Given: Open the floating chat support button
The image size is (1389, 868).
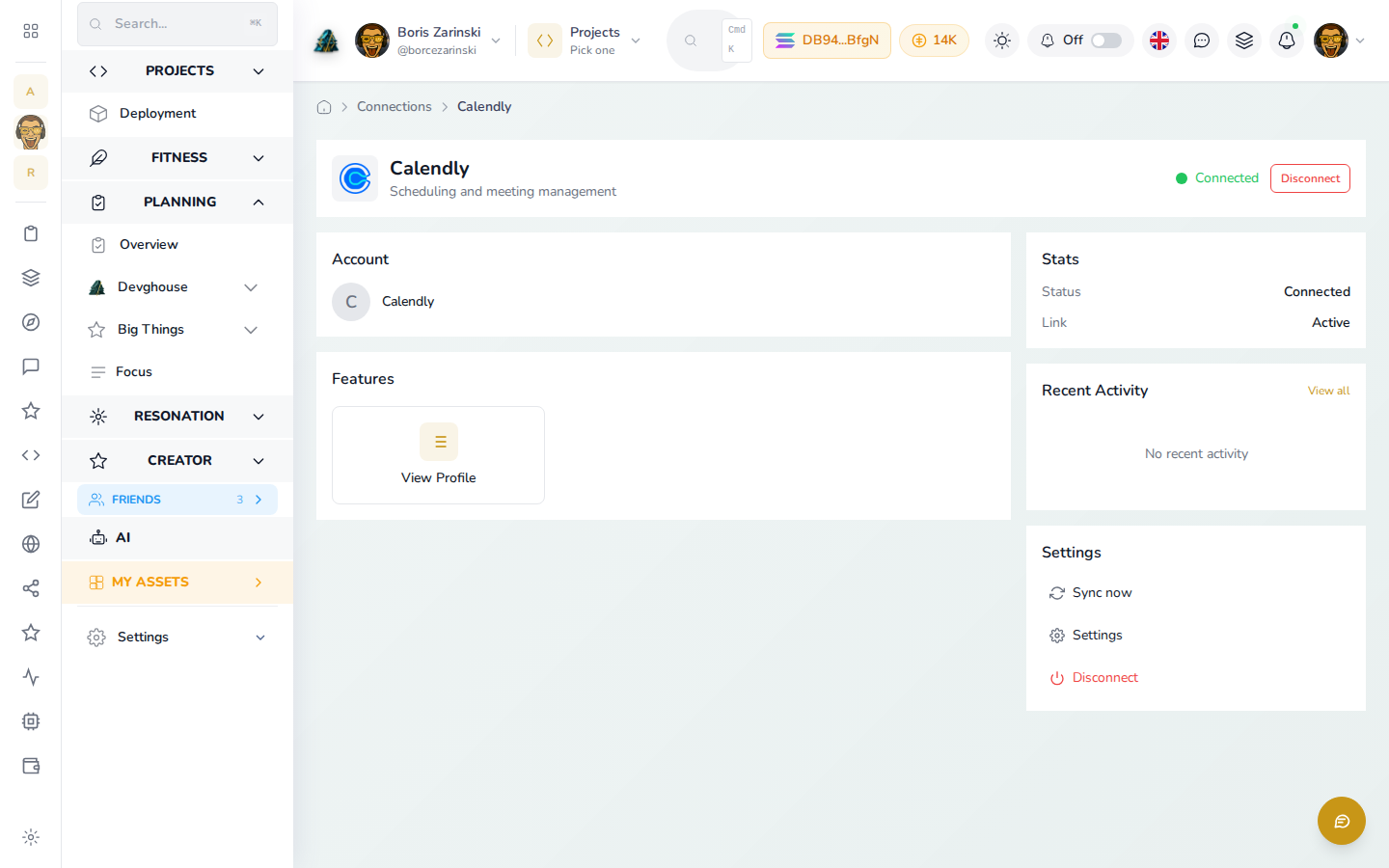Looking at the screenshot, I should (x=1342, y=821).
